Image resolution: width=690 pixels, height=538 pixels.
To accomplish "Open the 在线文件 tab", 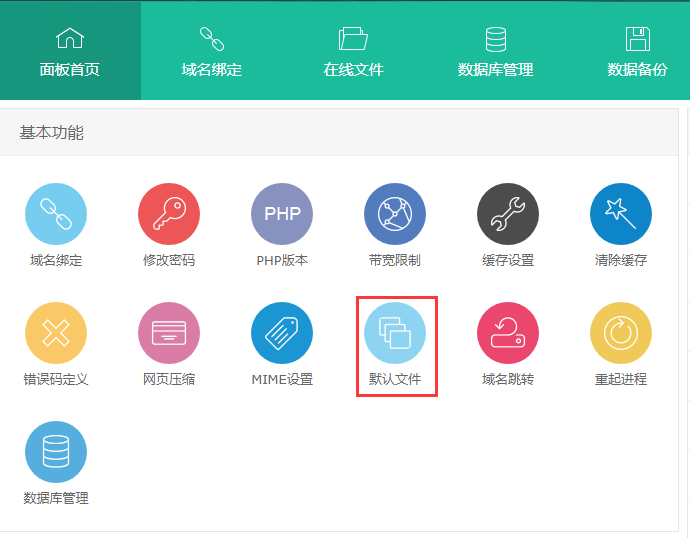I will 353,51.
